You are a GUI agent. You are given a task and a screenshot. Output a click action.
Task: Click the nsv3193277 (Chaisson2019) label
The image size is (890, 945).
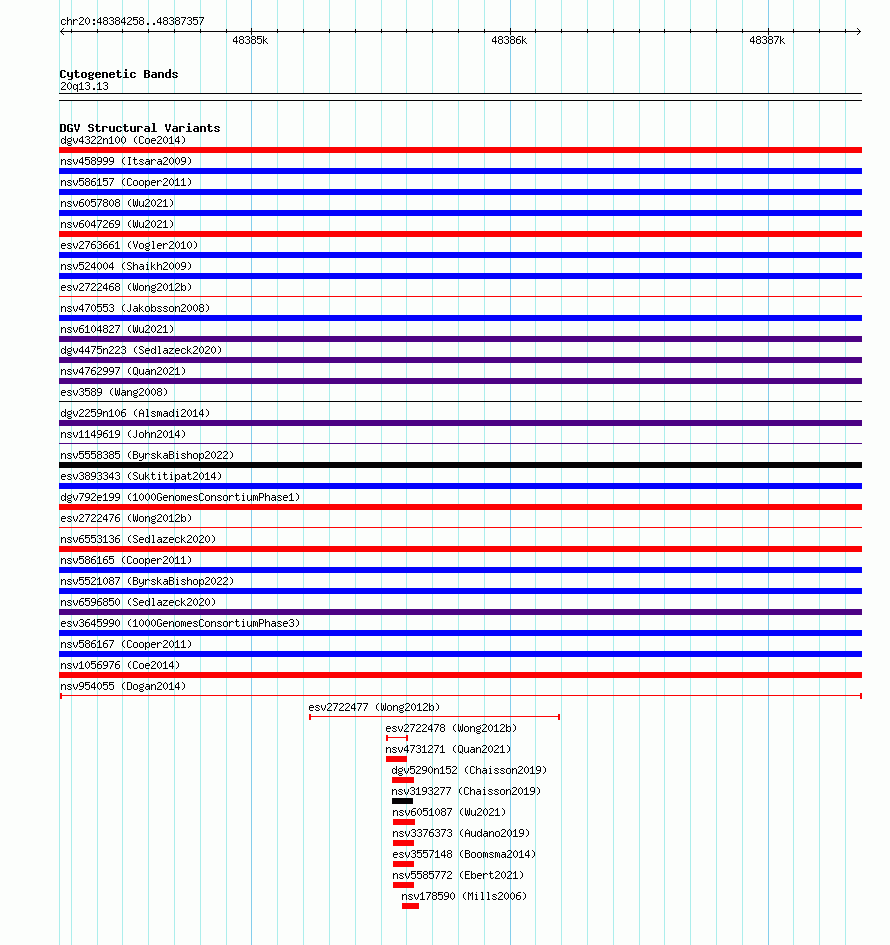click(466, 791)
